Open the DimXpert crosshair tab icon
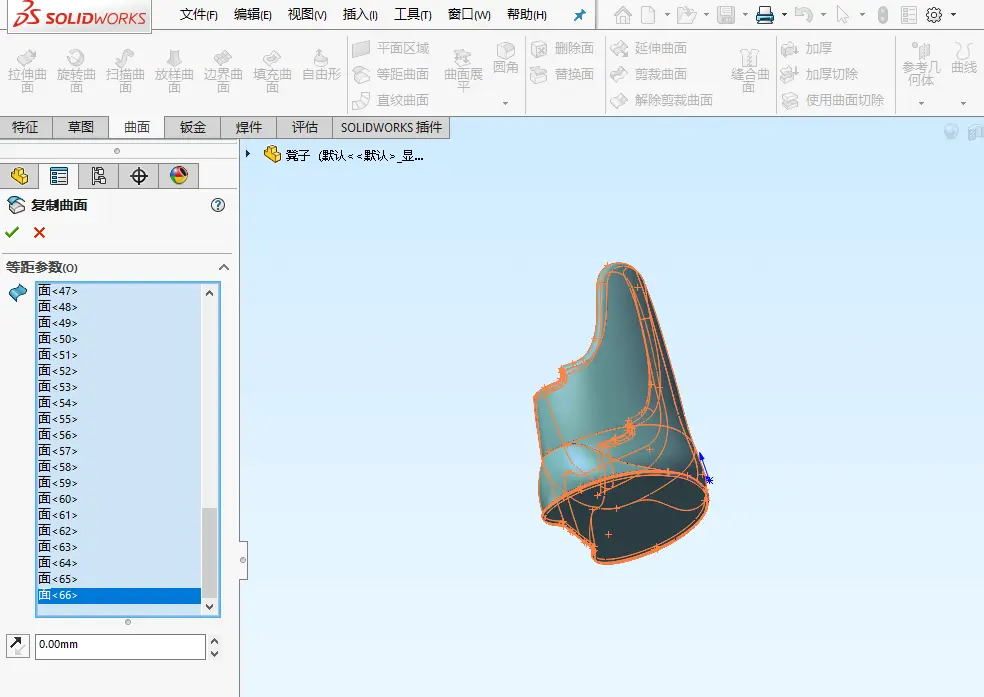 pos(138,176)
